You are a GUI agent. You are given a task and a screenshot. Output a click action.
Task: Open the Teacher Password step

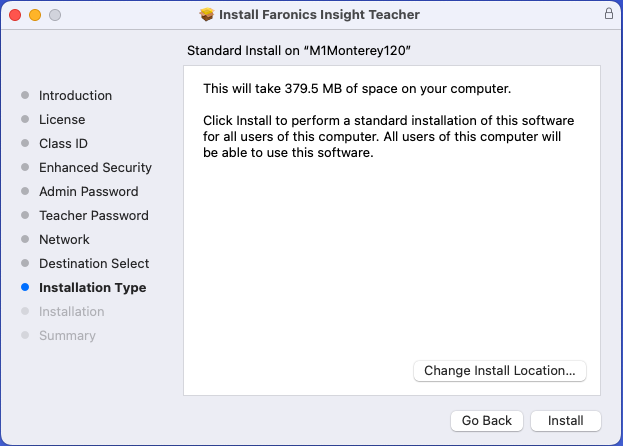[93, 216]
